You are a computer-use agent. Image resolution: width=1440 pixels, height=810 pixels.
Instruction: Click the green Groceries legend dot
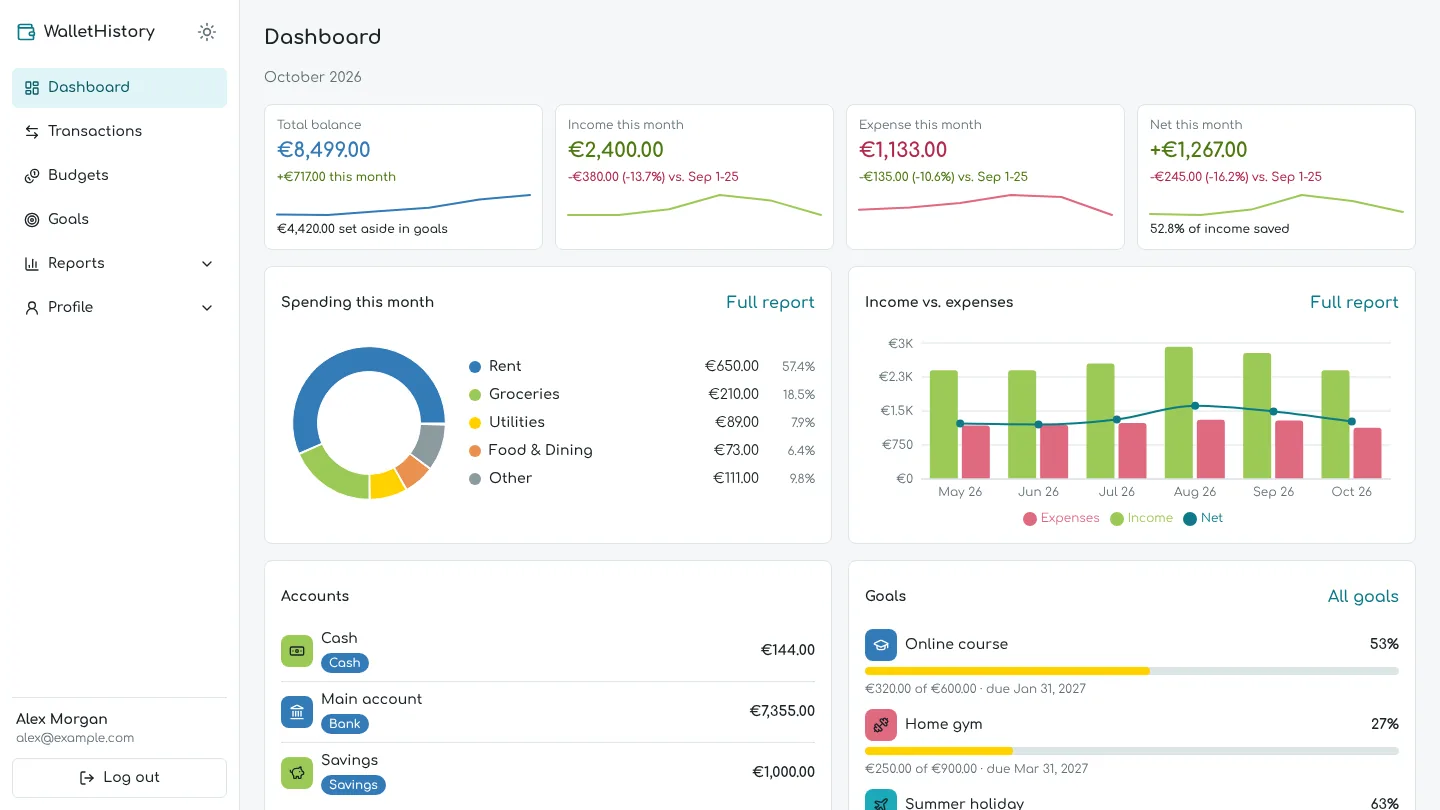tap(475, 395)
